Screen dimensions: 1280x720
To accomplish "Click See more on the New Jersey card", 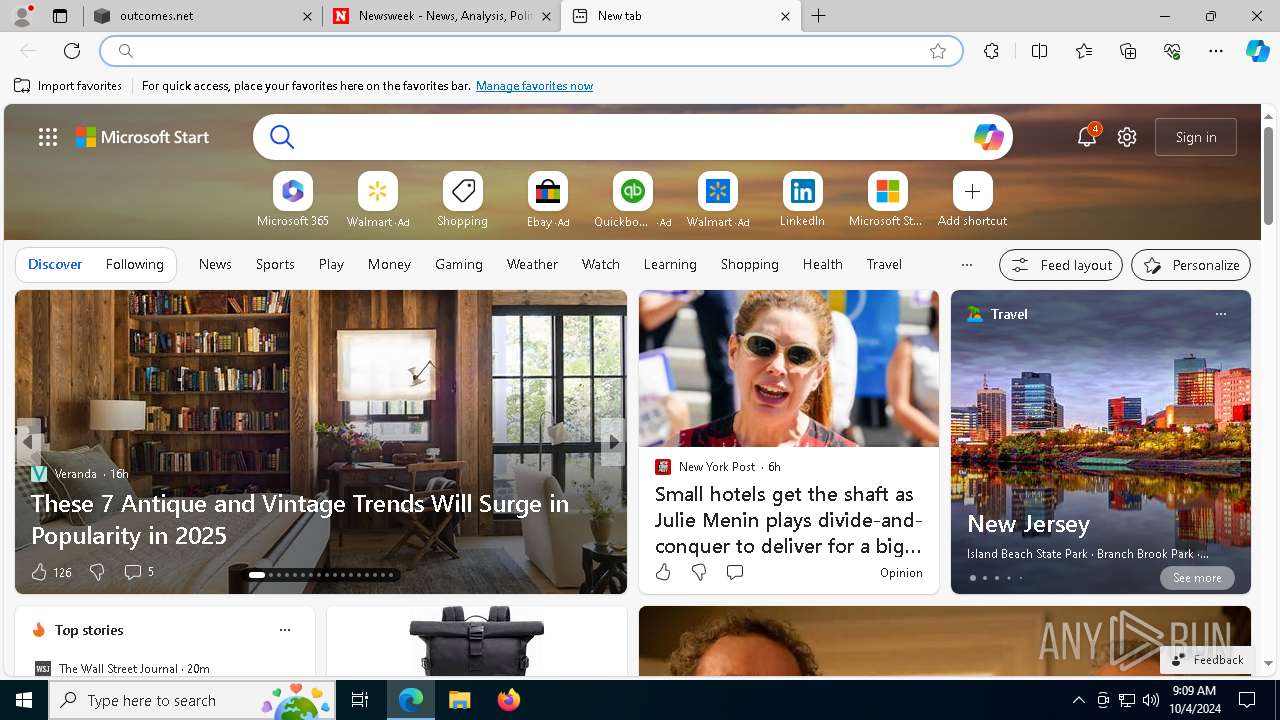I will [1197, 578].
